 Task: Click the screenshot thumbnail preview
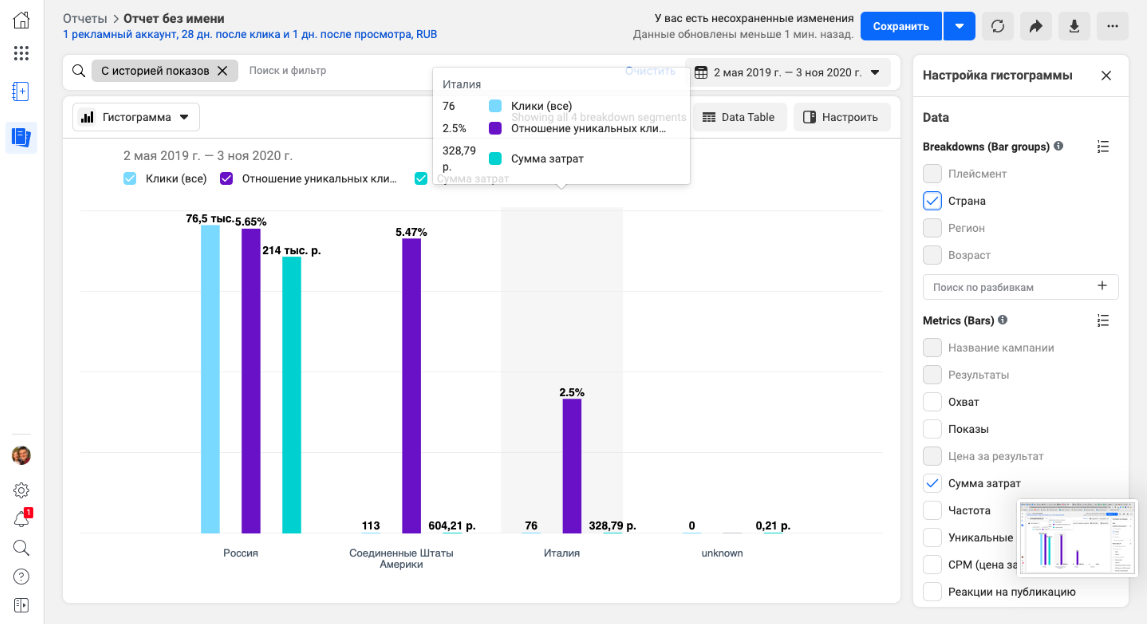coord(1078,537)
